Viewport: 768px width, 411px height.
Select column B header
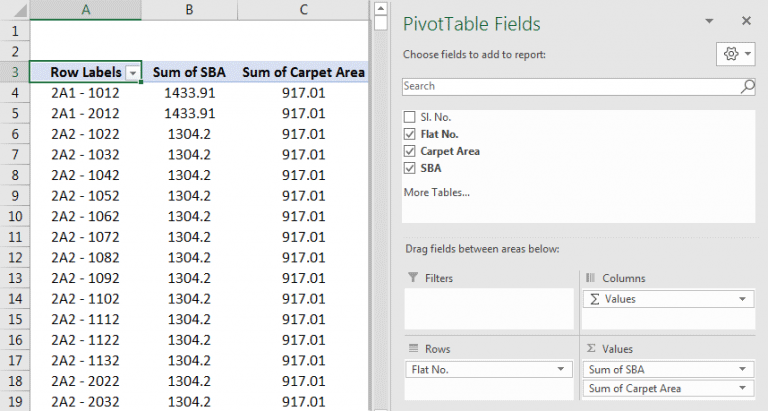(188, 10)
